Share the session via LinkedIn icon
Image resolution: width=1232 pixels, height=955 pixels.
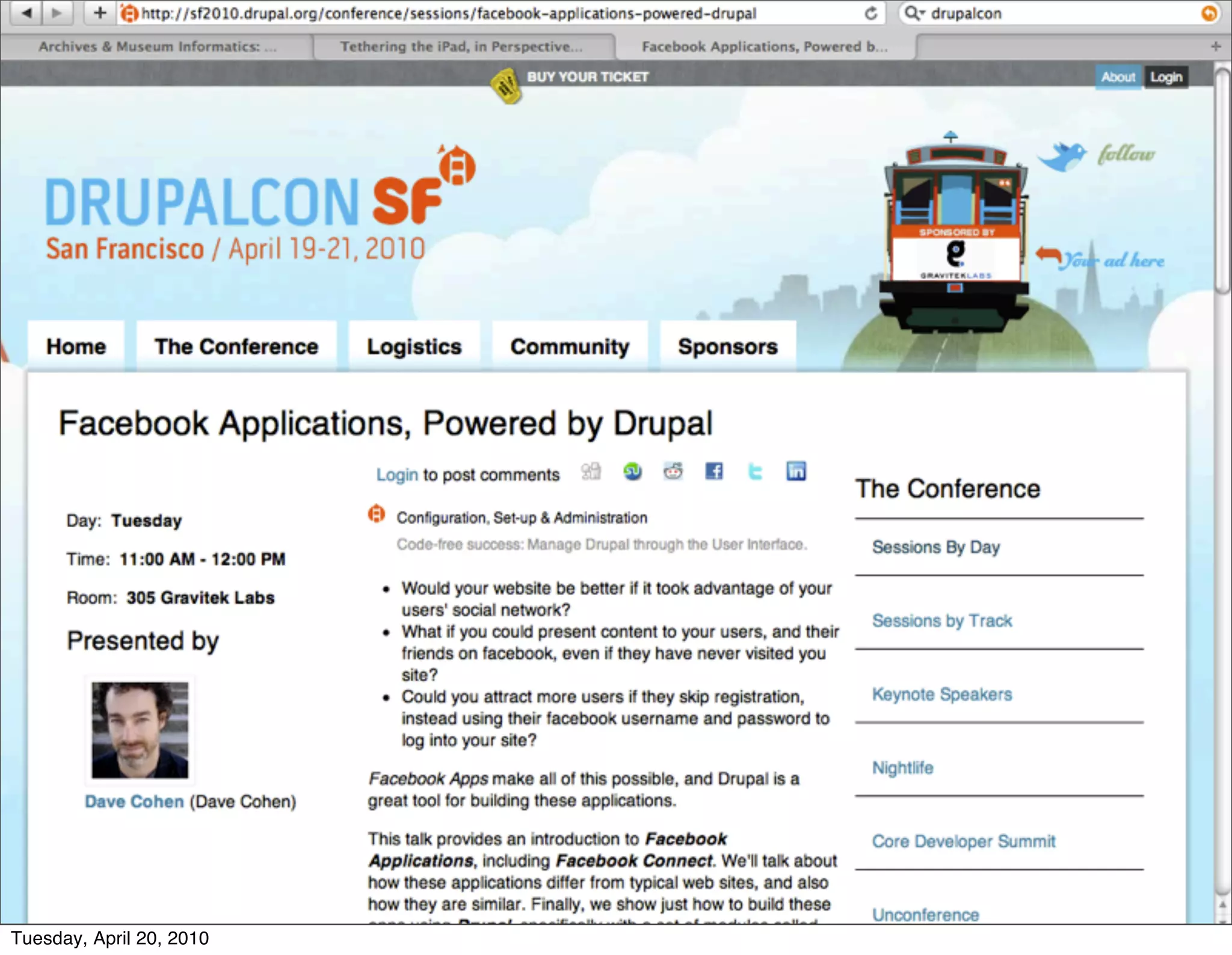(796, 471)
